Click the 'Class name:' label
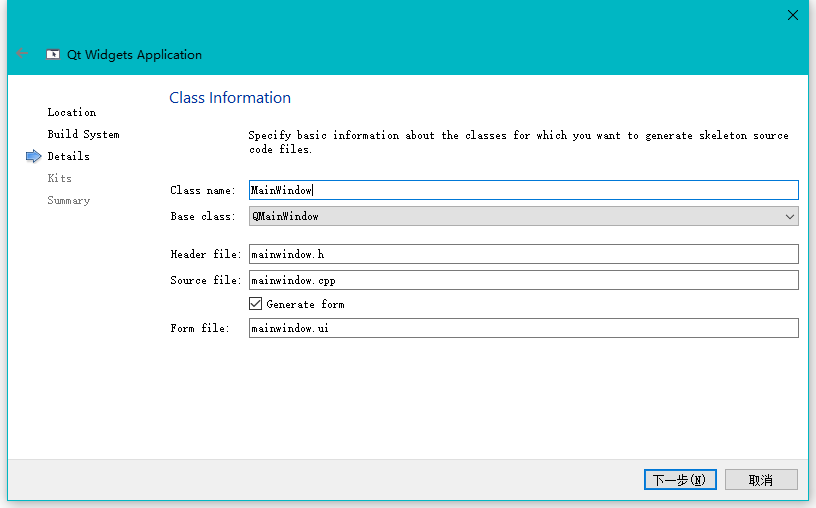The height and width of the screenshot is (508, 816). click(x=202, y=190)
